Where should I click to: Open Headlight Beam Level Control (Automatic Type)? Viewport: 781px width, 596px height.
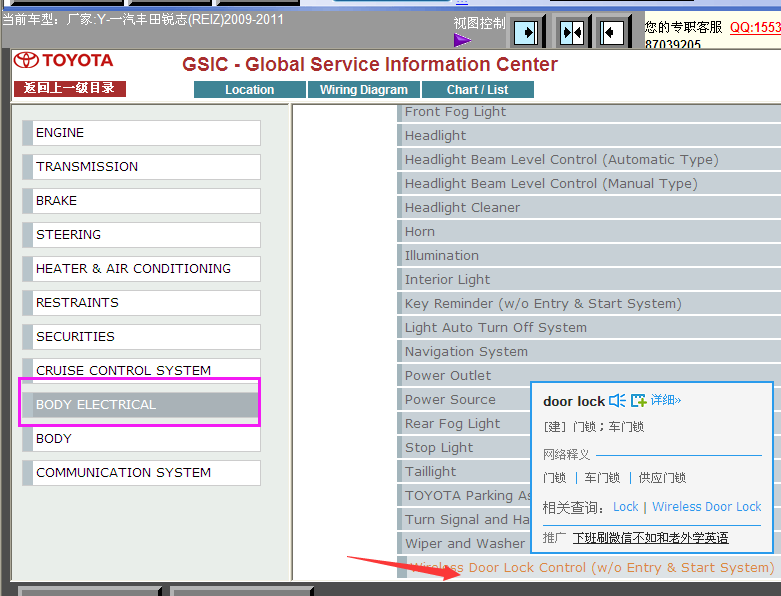589,159
